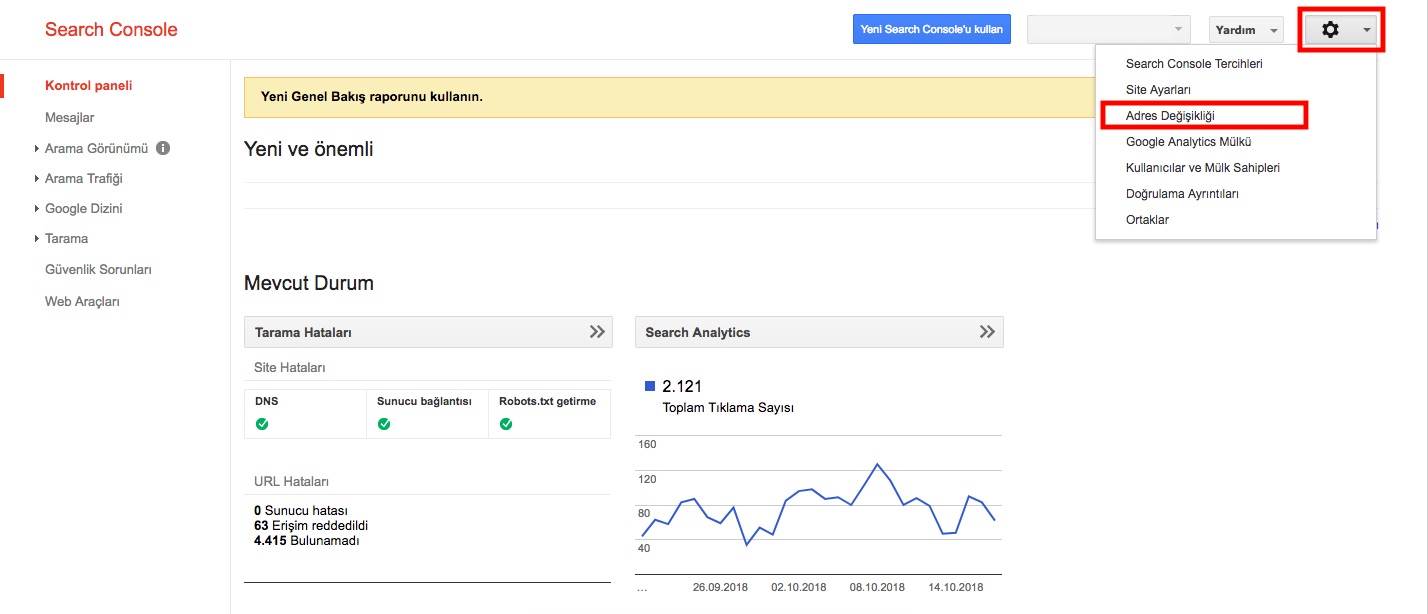Click the Mevcut Durum heading
The width and height of the screenshot is (1428, 614).
click(x=309, y=283)
